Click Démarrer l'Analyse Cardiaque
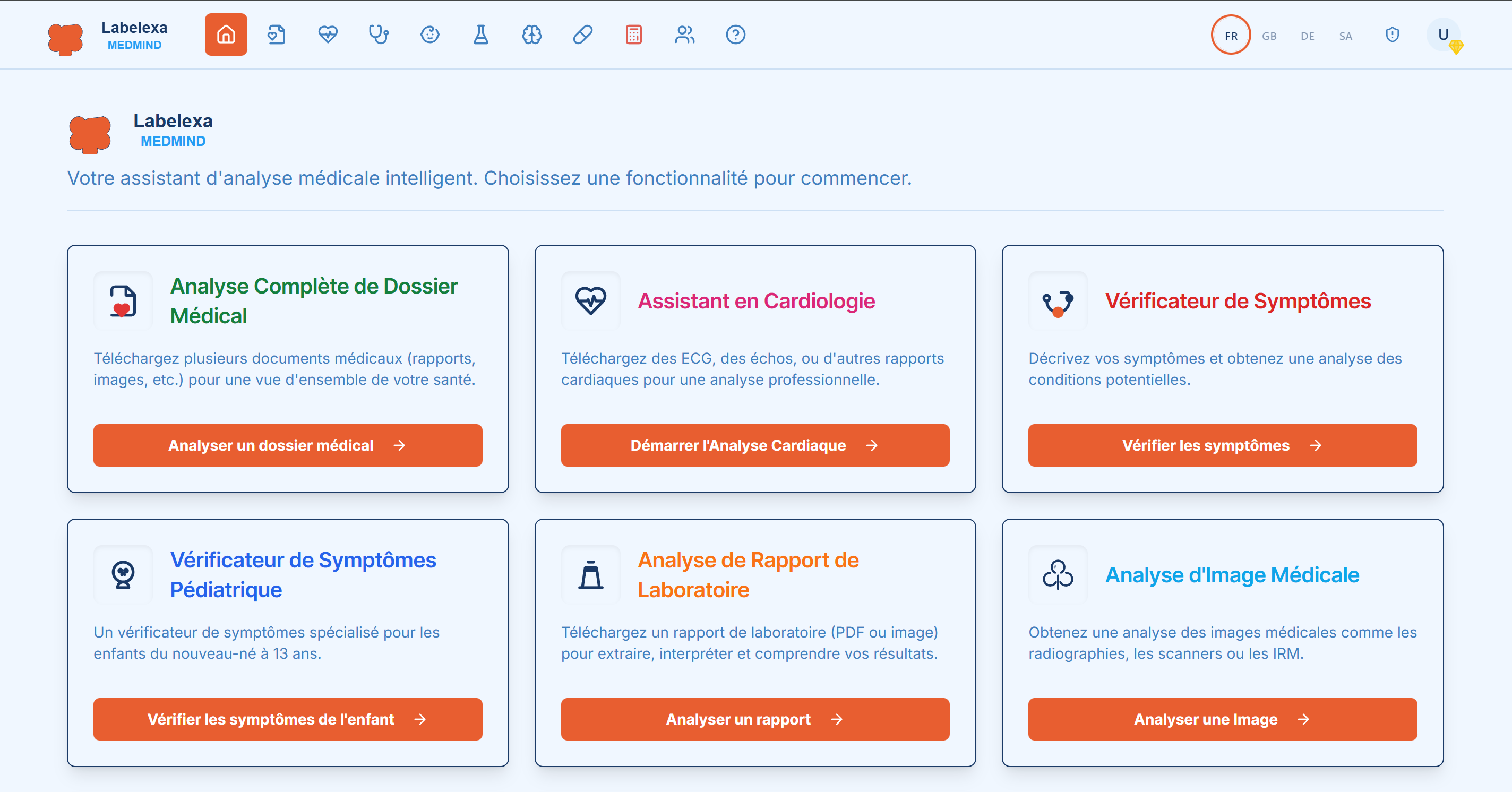Image resolution: width=1512 pixels, height=792 pixels. 755,445
